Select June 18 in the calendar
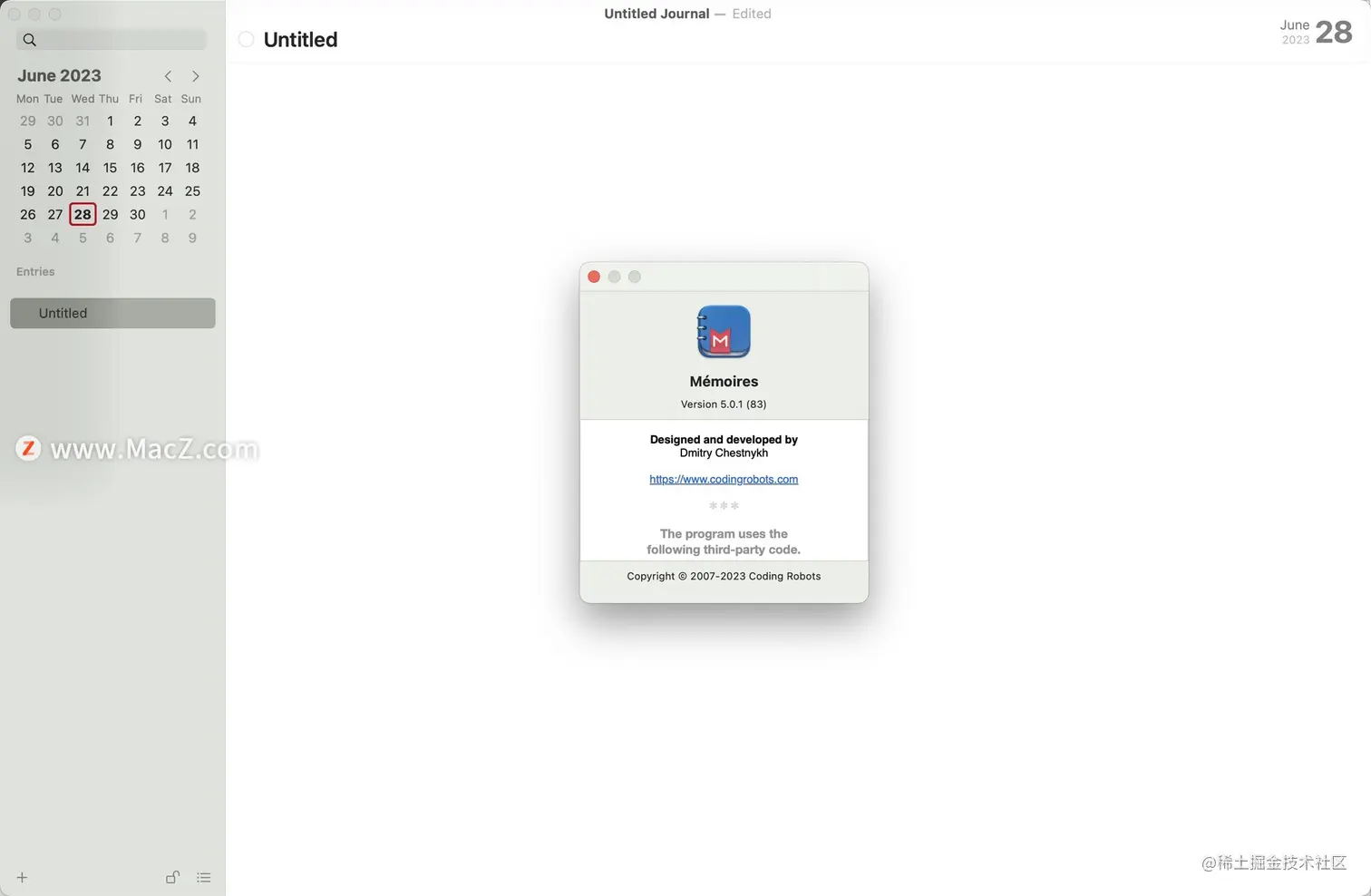 tap(192, 168)
